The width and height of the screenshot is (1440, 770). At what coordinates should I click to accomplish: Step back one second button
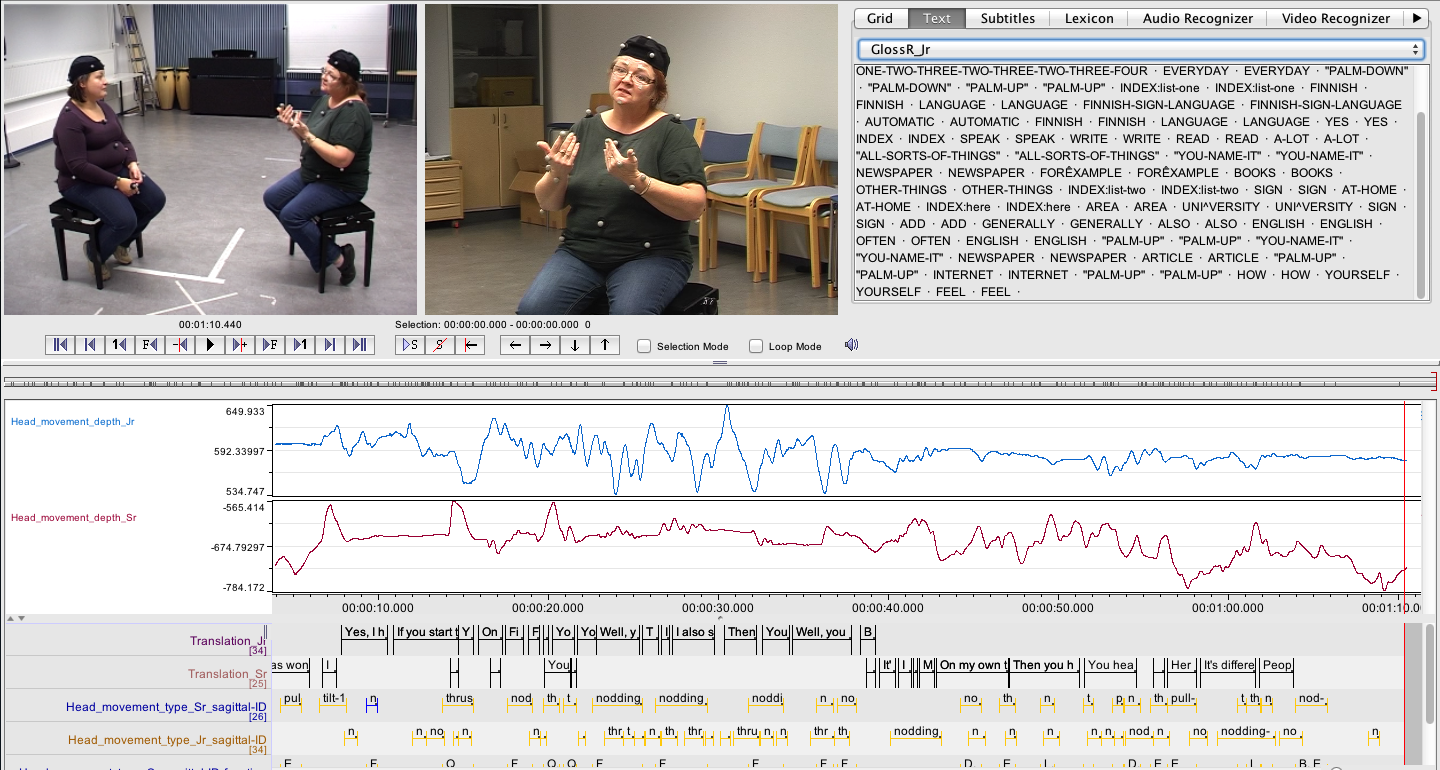[120, 345]
